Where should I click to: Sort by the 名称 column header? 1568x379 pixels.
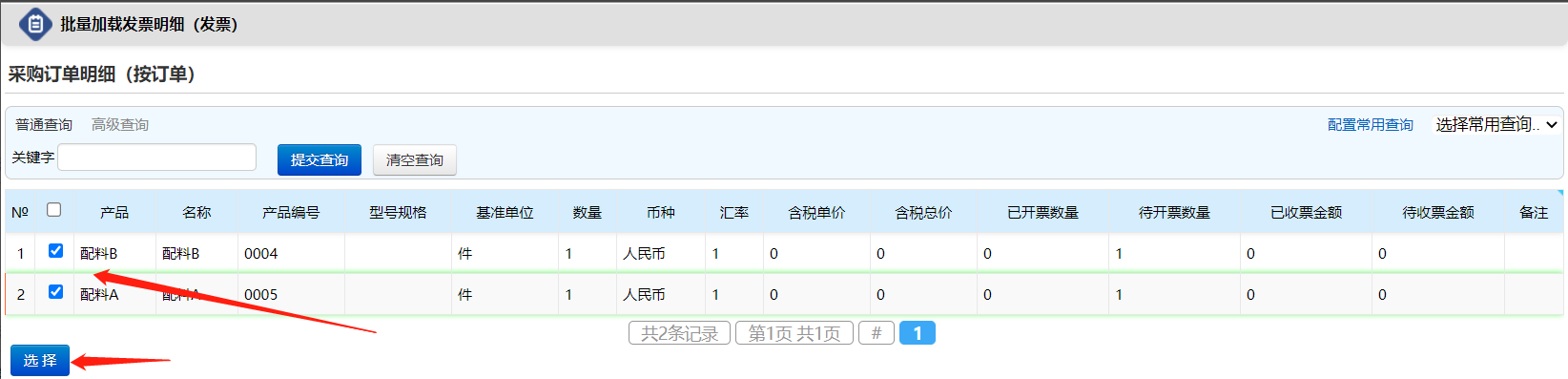pyautogui.click(x=196, y=213)
